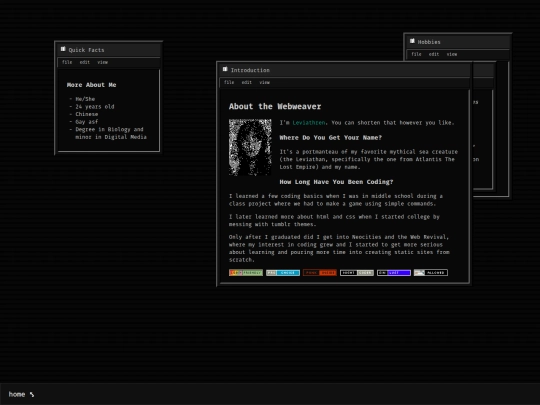Click the Hobbies window title icon
Viewport: 540px width, 405px height.
pyautogui.click(x=412, y=41)
